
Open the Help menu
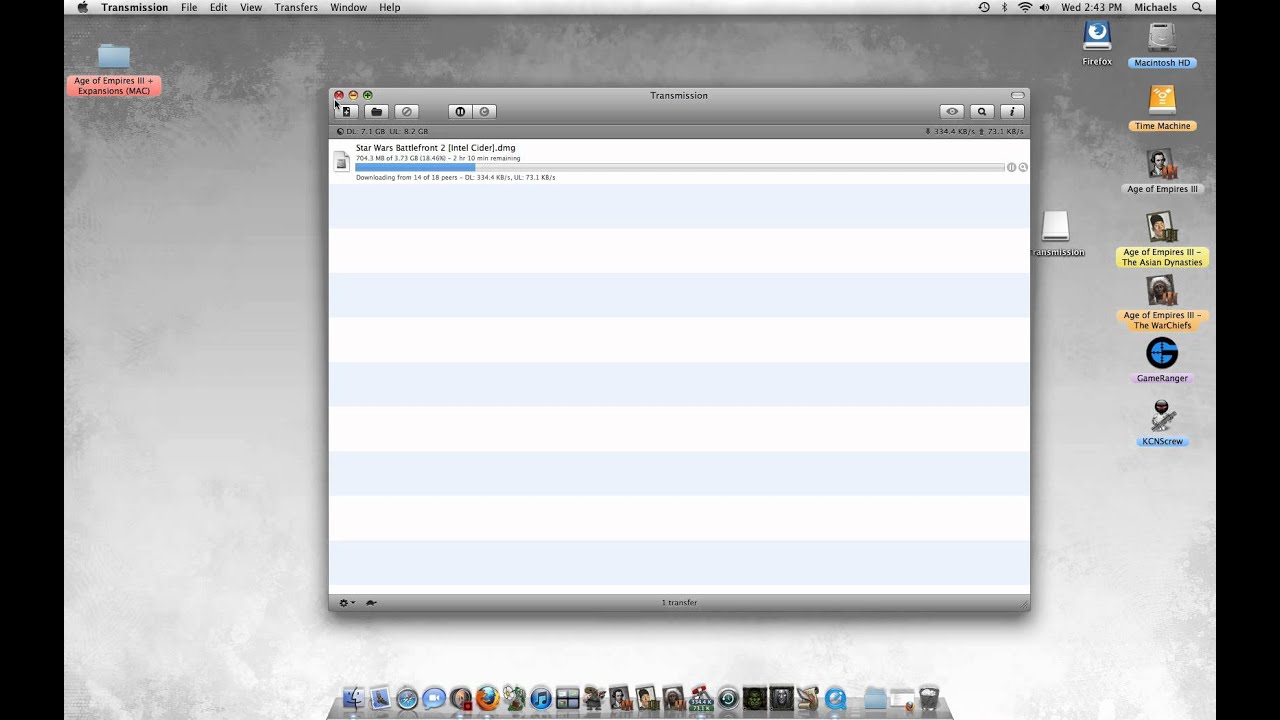point(390,7)
